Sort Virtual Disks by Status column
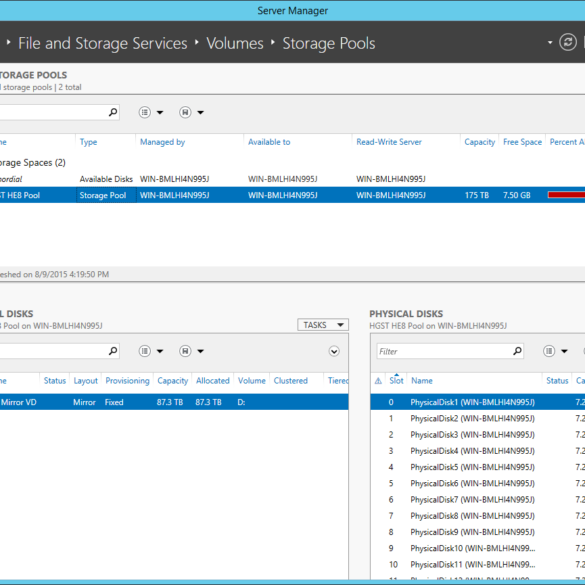The image size is (585, 585). (x=54, y=381)
